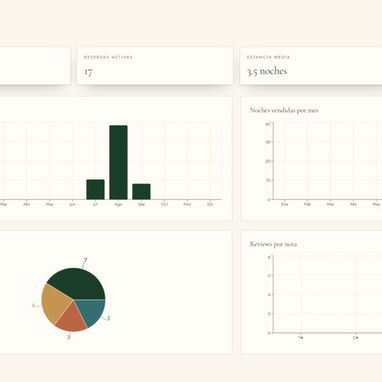Click the 30 tick on Noches vendidas axis

[268, 142]
